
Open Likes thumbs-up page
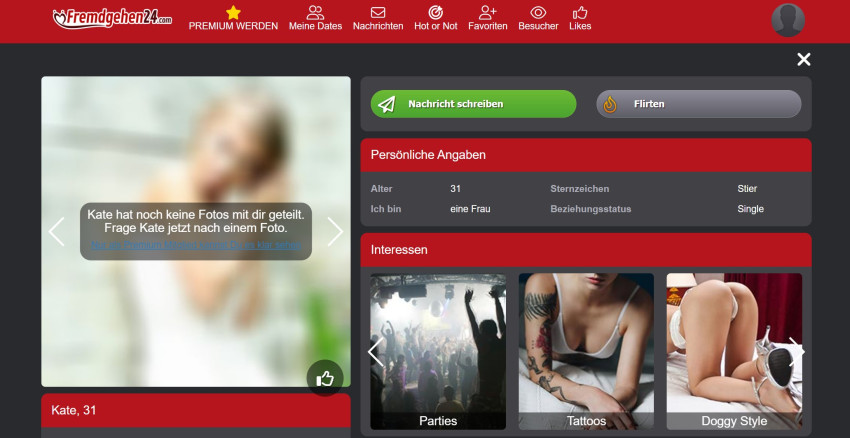pos(580,13)
